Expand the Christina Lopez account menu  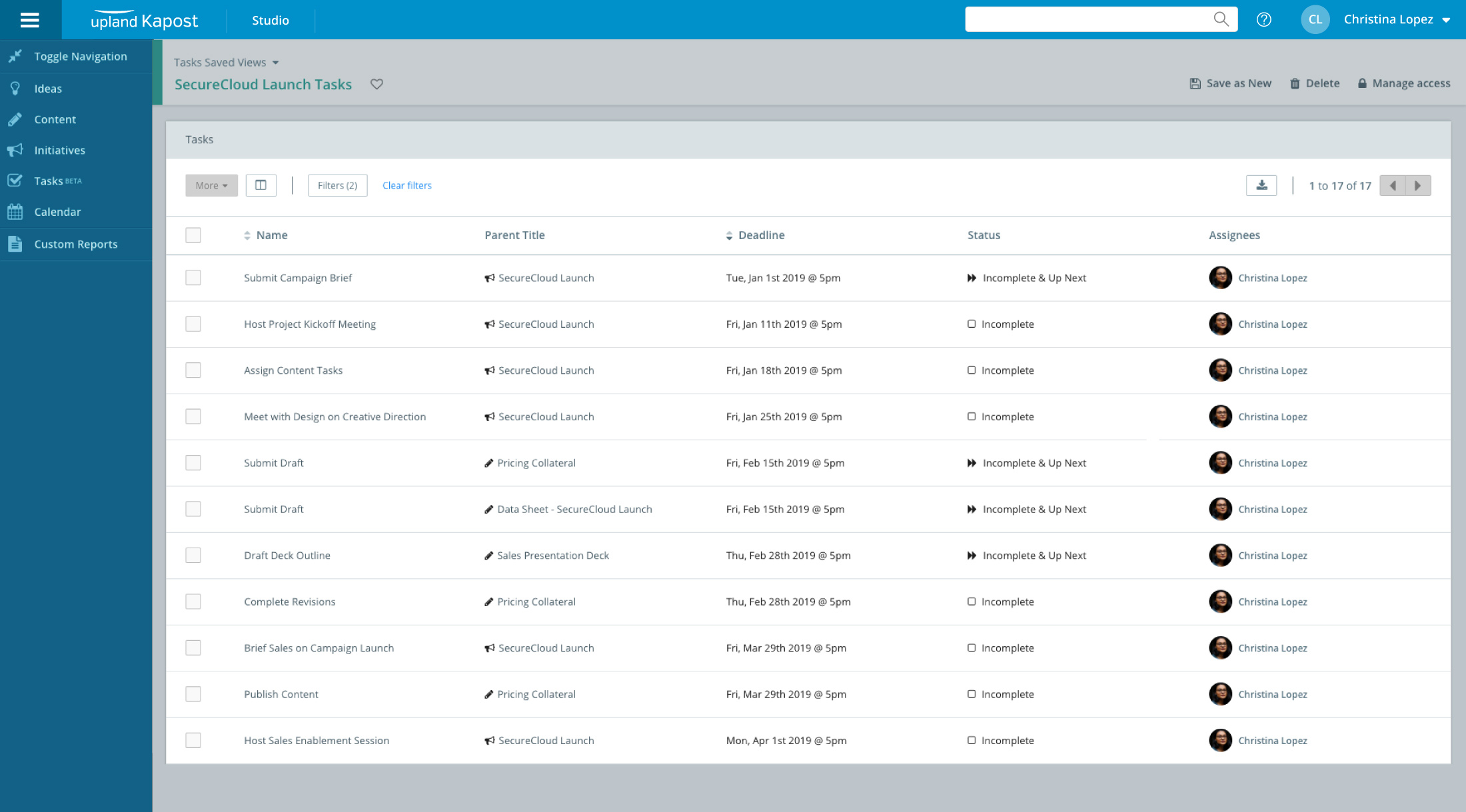coord(1396,19)
